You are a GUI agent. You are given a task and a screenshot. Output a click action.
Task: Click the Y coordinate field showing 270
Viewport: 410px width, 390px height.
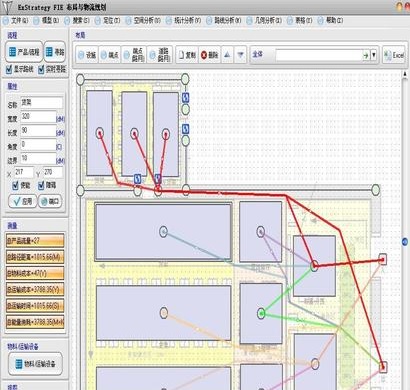coord(53,172)
